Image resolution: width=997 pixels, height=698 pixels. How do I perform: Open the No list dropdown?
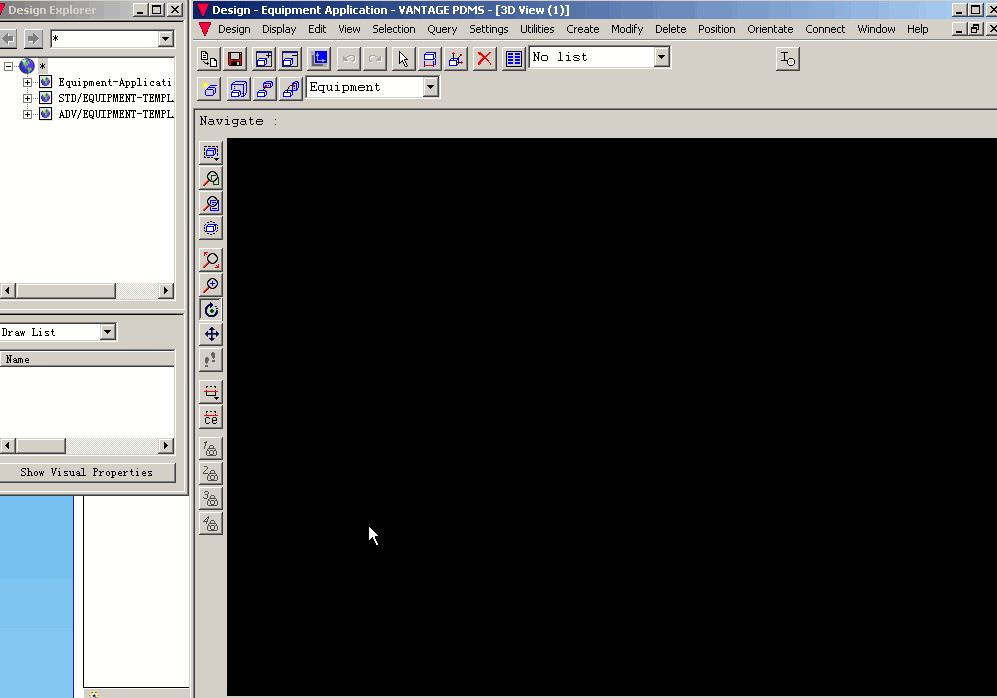coord(661,57)
